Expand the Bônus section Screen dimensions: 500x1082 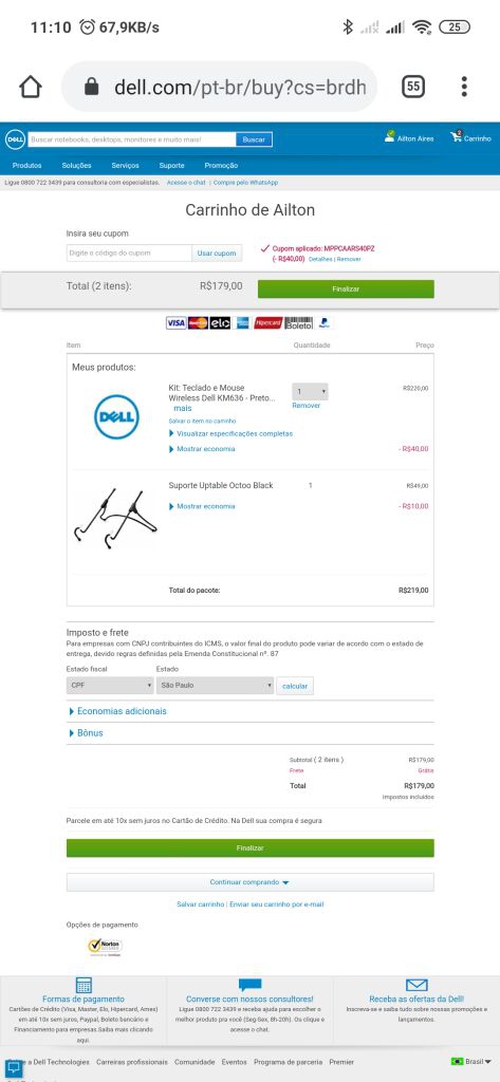(x=86, y=733)
